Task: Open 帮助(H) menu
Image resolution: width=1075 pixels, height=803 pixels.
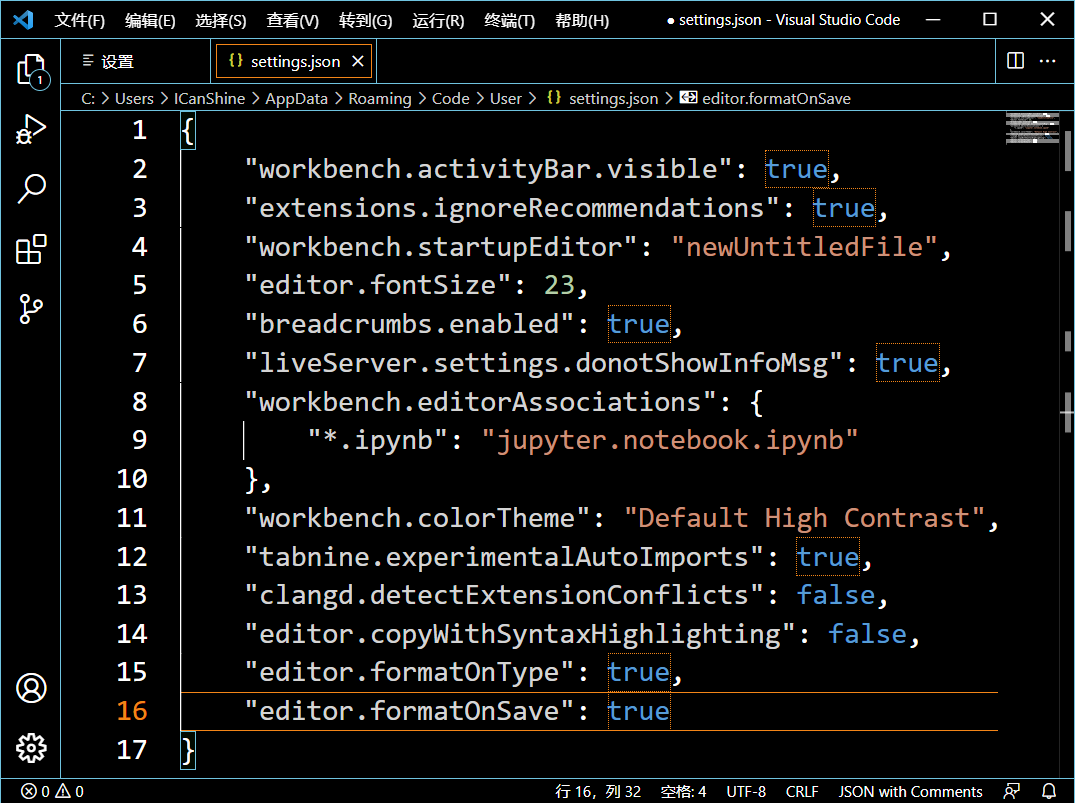Action: [x=582, y=21]
